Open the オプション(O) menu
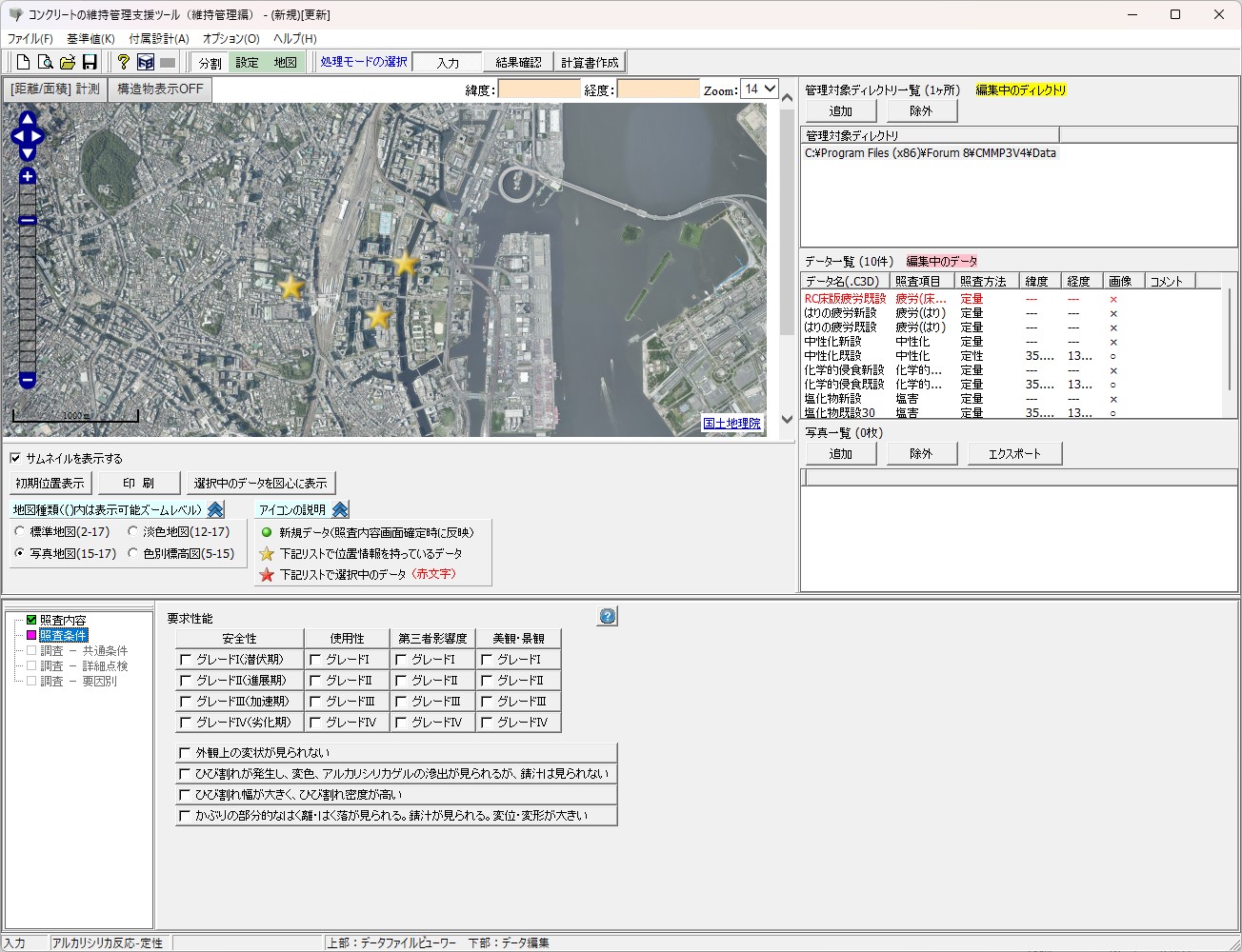 coord(230,39)
